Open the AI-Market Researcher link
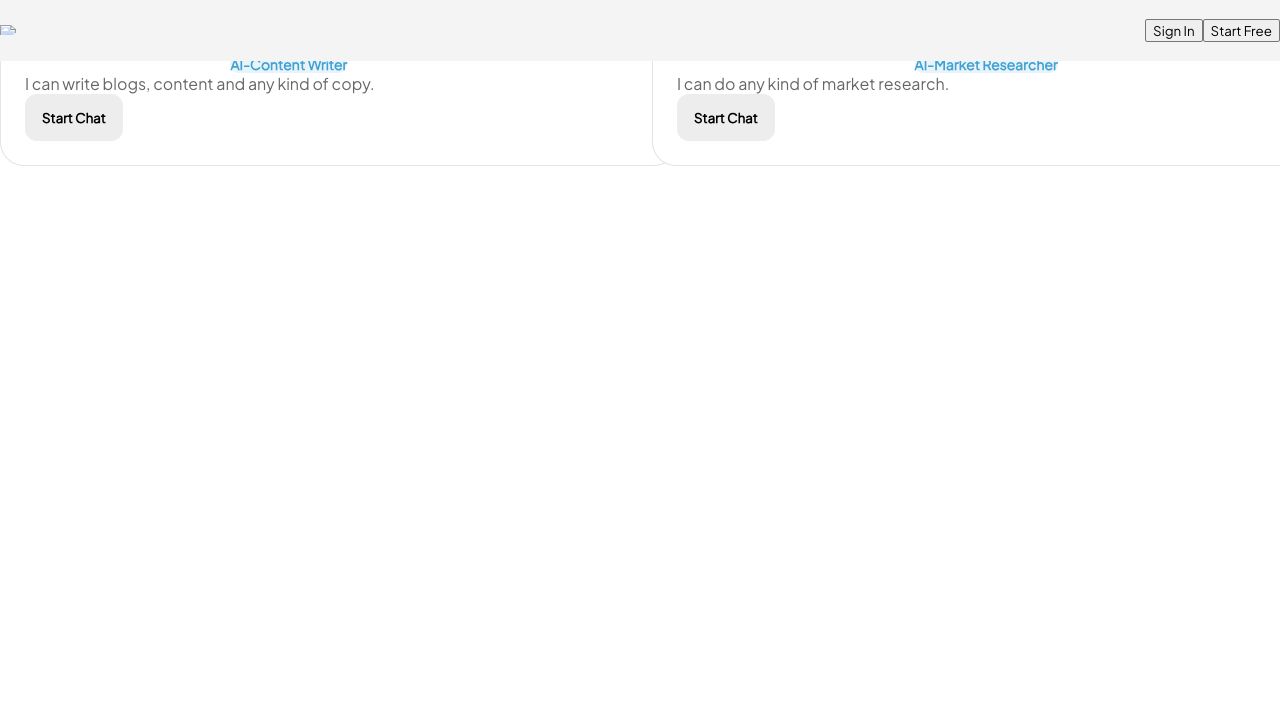 tap(985, 66)
